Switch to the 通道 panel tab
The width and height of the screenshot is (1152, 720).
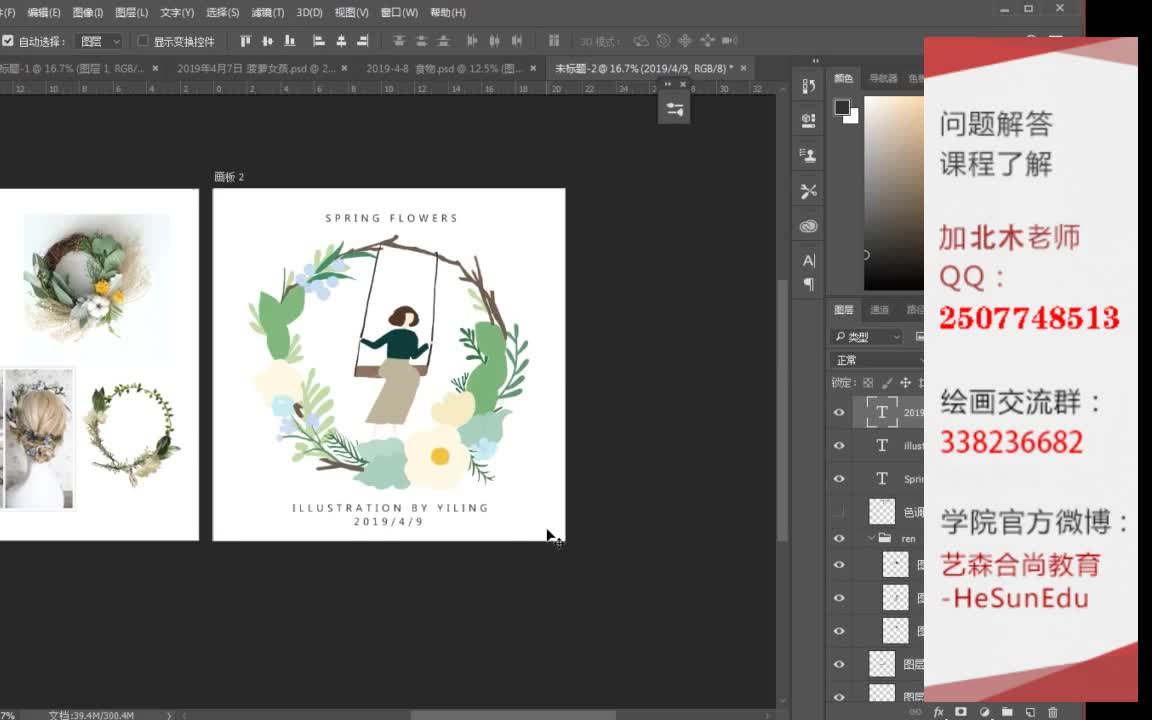tap(880, 309)
